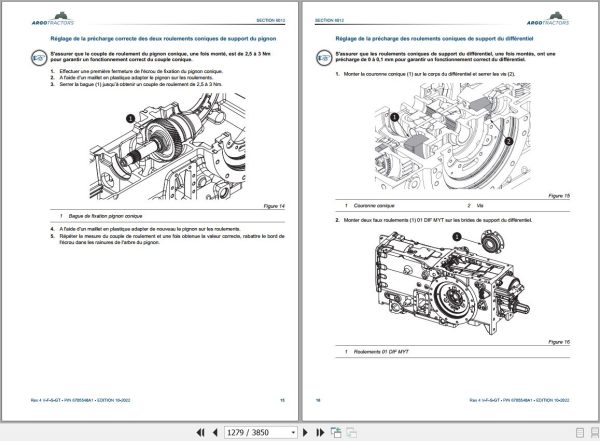The image size is (600, 441).
Task: Click step 1 'Monter la couronne conique' line
Action: point(425,74)
